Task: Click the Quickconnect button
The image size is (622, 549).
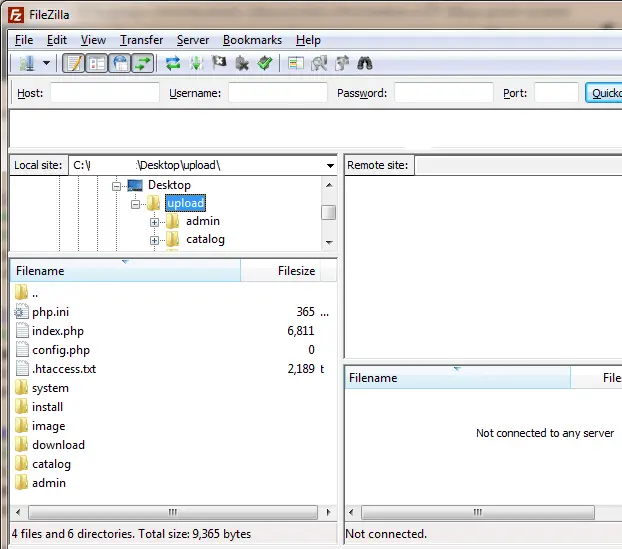Action: click(604, 92)
